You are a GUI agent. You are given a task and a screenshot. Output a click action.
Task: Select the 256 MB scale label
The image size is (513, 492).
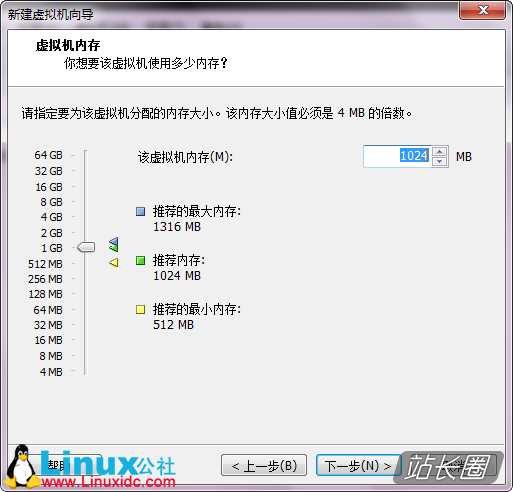tap(45, 279)
